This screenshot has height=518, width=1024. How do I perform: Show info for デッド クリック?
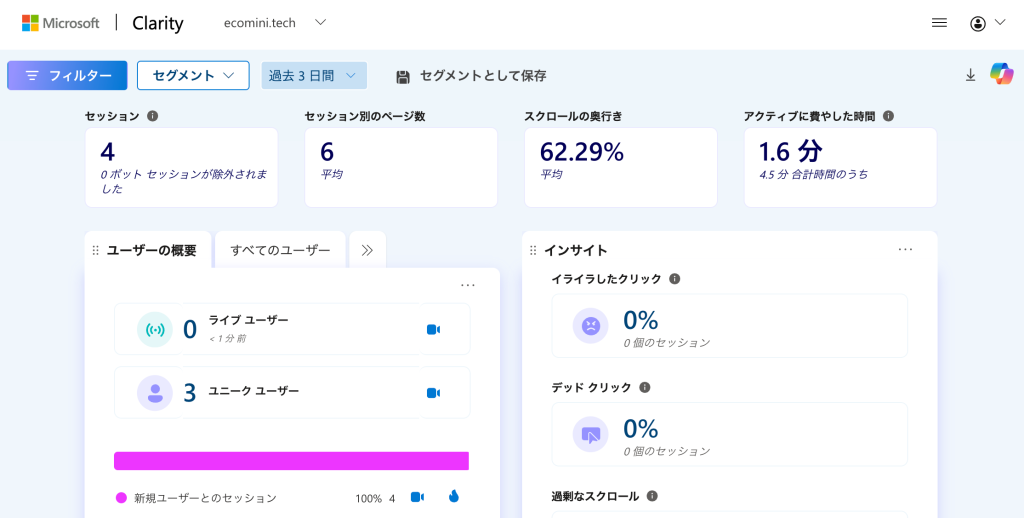(644, 387)
